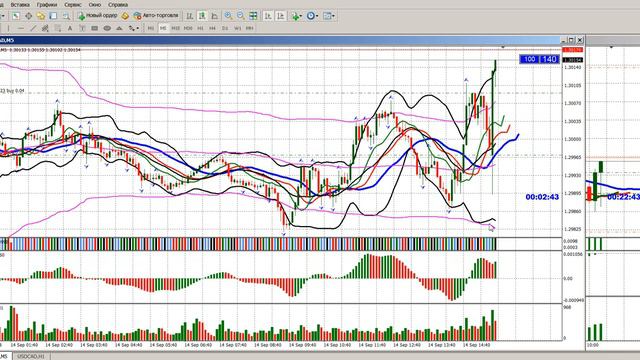
Task: Open the Data Window crosshair icon
Action: coord(28,16)
